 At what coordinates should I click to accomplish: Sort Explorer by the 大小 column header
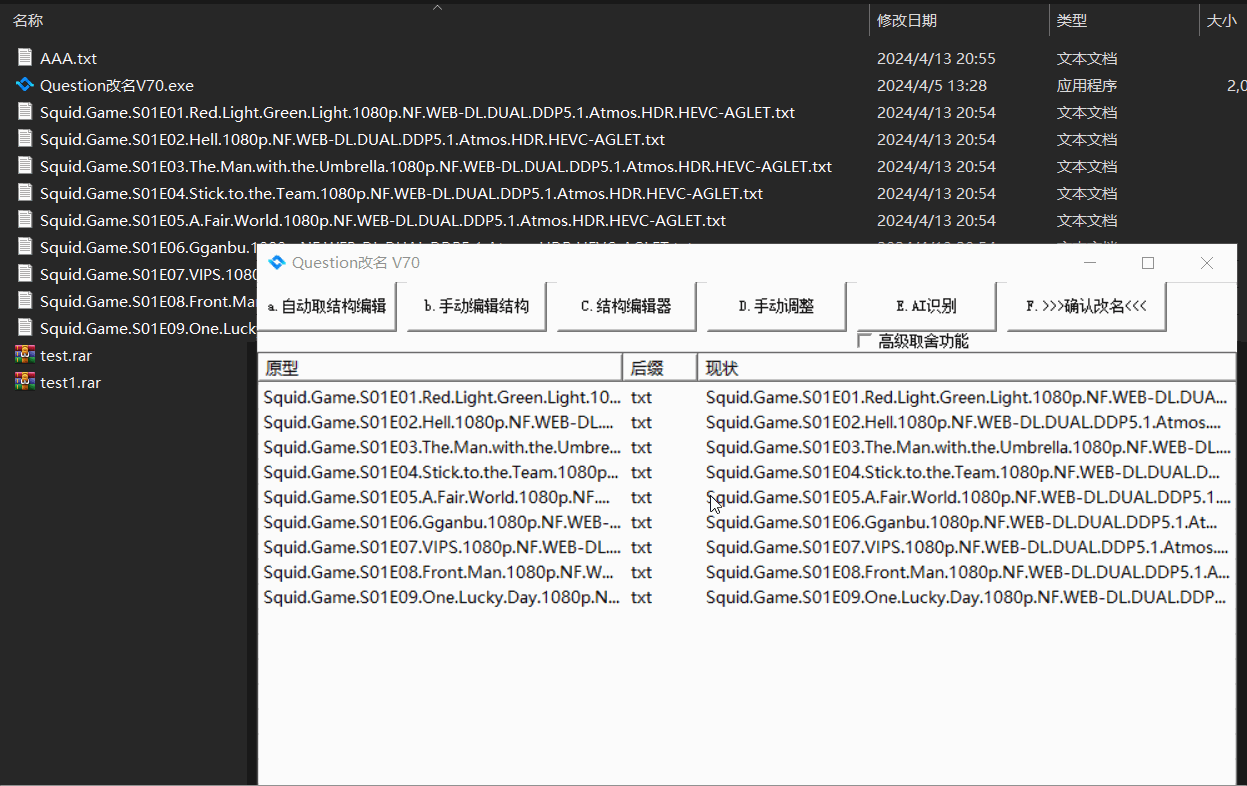[x=1223, y=20]
